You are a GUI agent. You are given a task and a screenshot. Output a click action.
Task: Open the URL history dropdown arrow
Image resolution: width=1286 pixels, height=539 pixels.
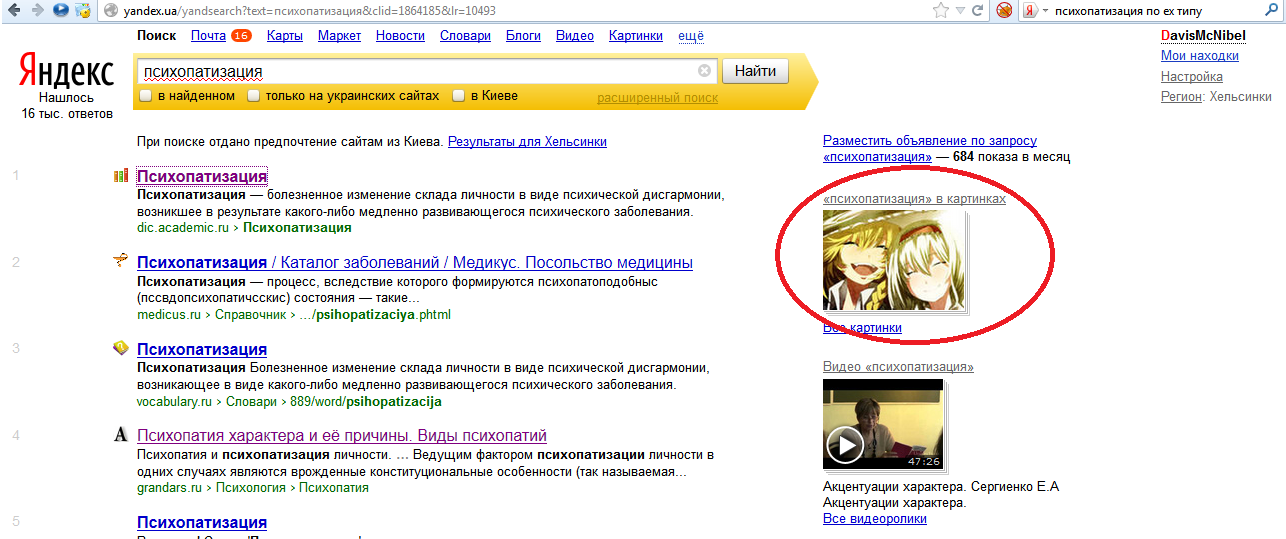pyautogui.click(x=960, y=11)
